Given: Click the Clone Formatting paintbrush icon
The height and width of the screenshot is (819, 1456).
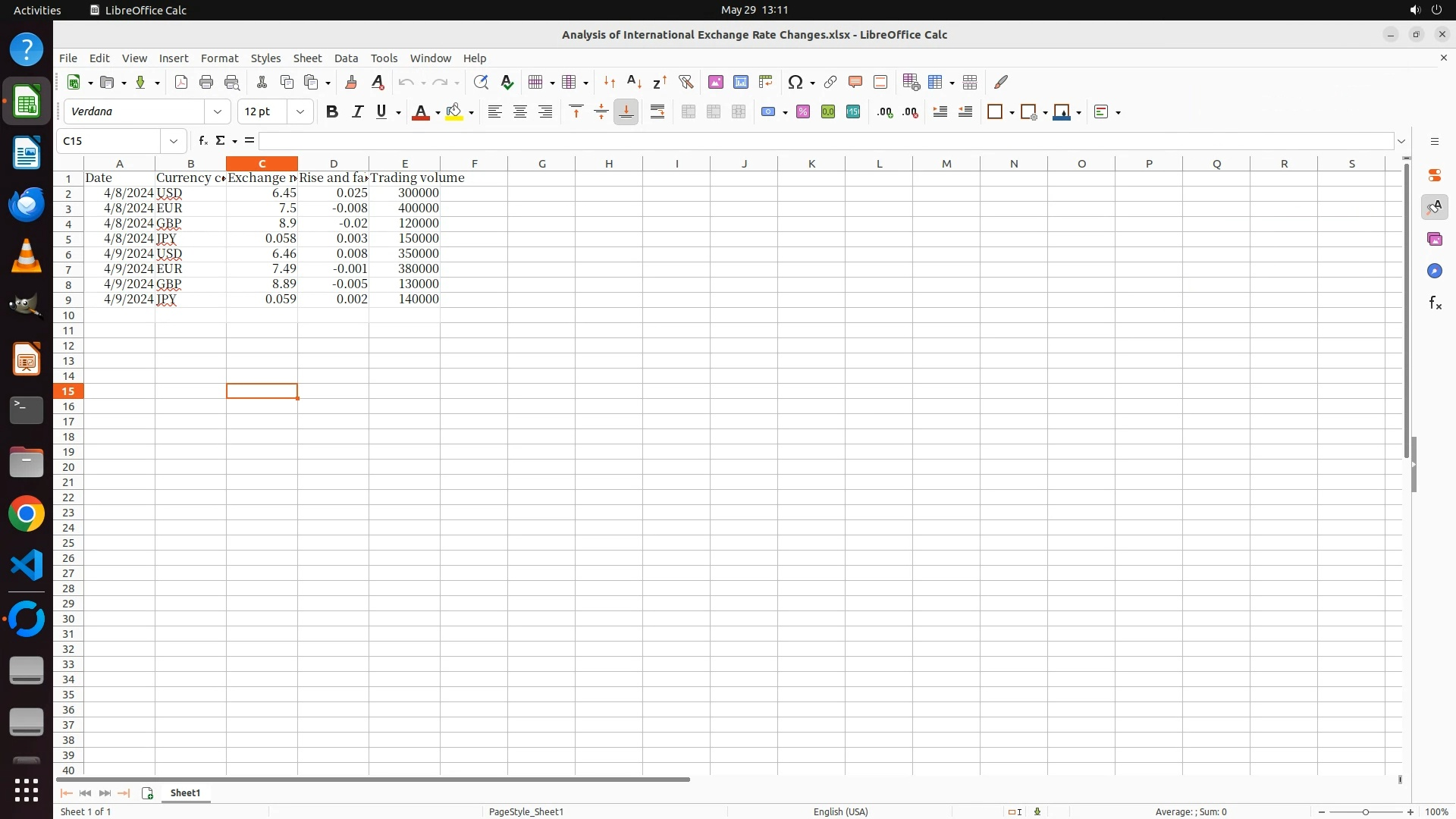Looking at the screenshot, I should coord(350,82).
